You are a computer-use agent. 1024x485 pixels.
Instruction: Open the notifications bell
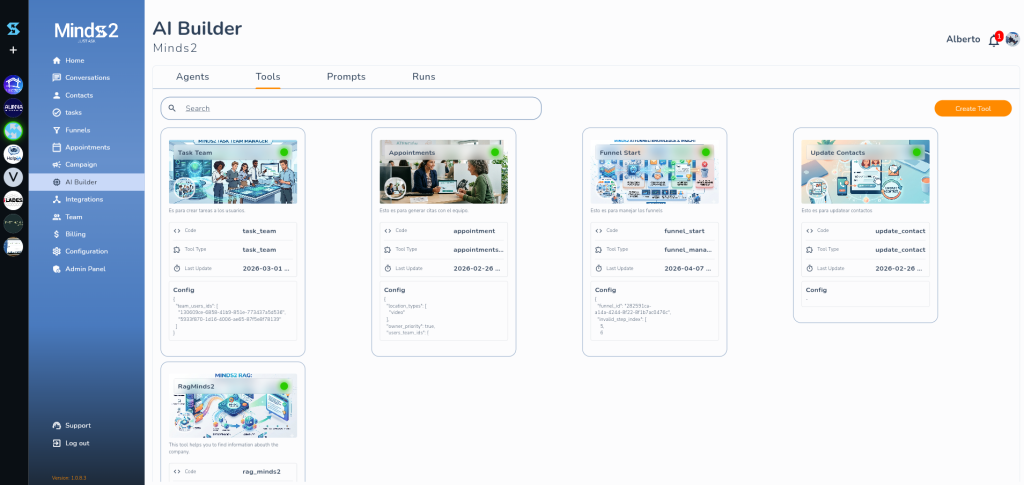click(x=994, y=40)
